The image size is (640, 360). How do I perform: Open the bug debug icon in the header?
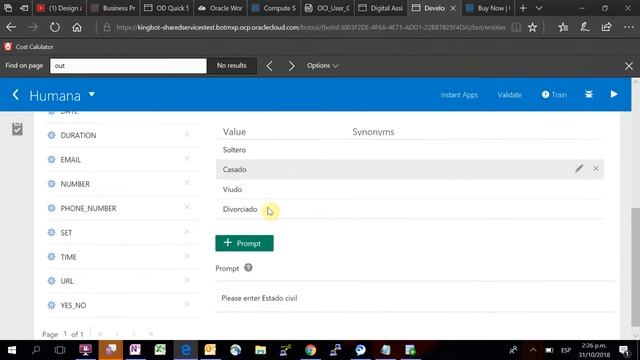pyautogui.click(x=589, y=94)
